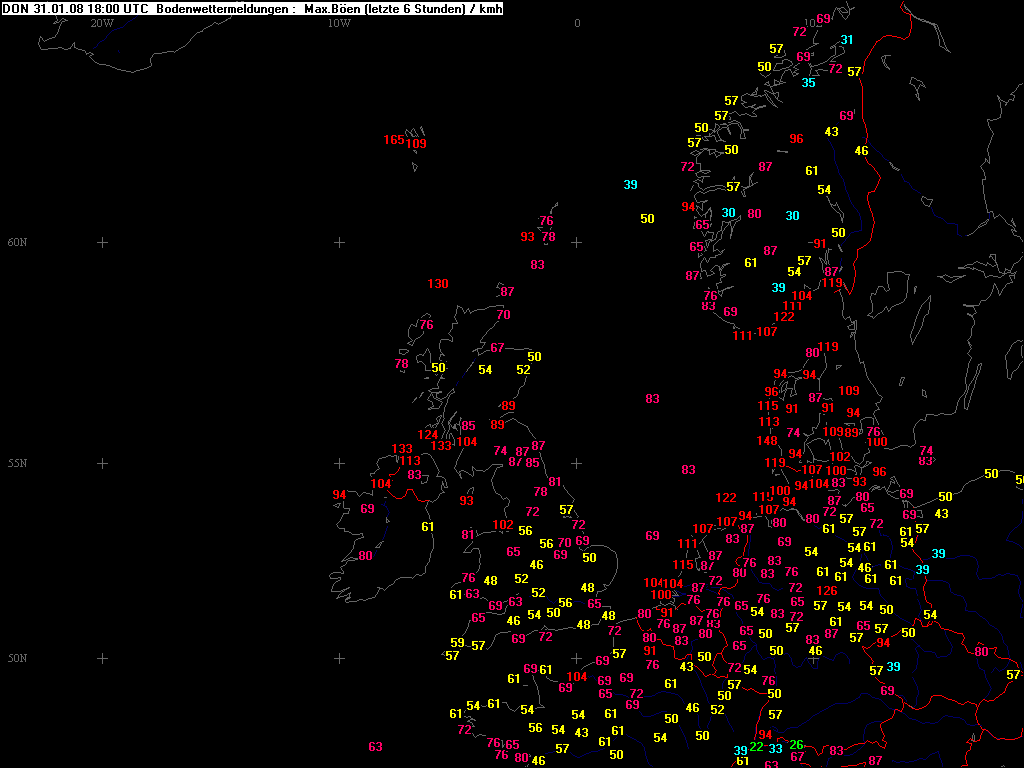The height and width of the screenshot is (768, 1024).
Task: Select the 148 gust value over Denmark
Action: [x=767, y=441]
